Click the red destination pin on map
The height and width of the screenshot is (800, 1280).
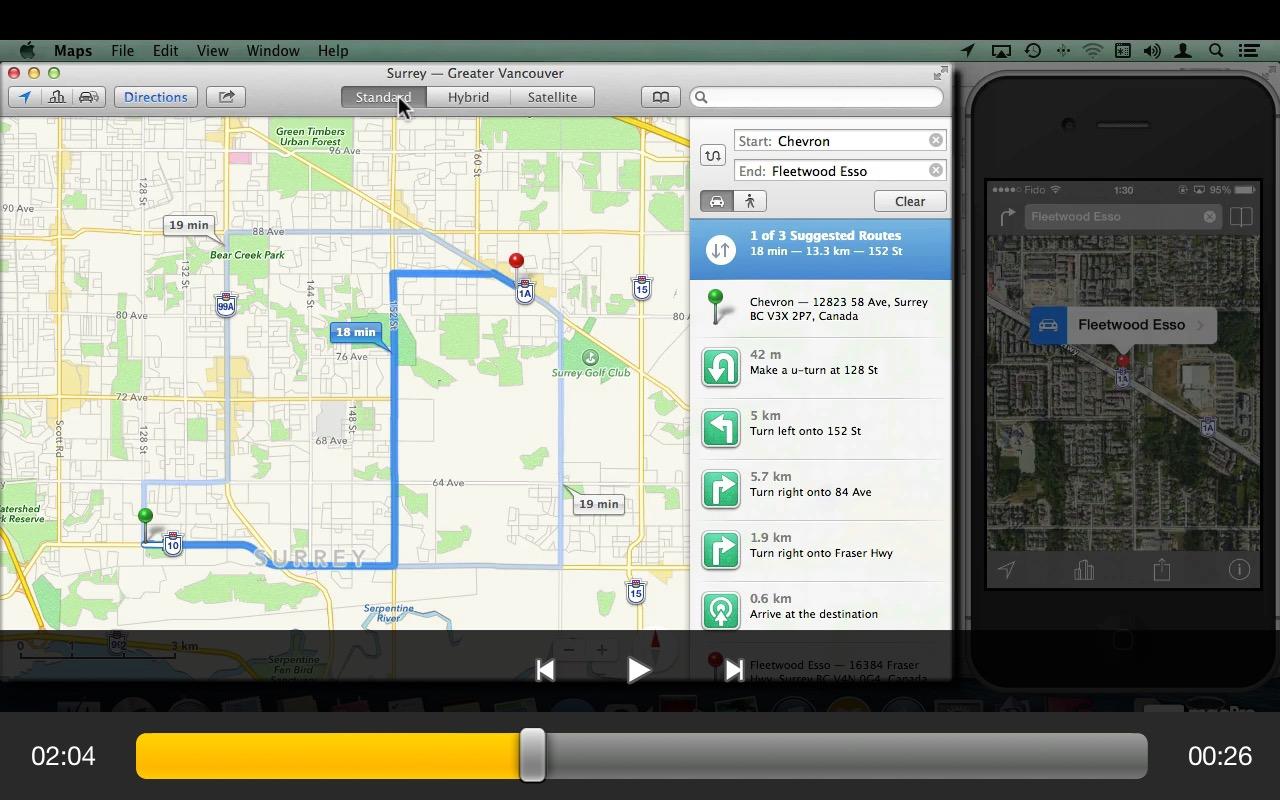pos(516,262)
